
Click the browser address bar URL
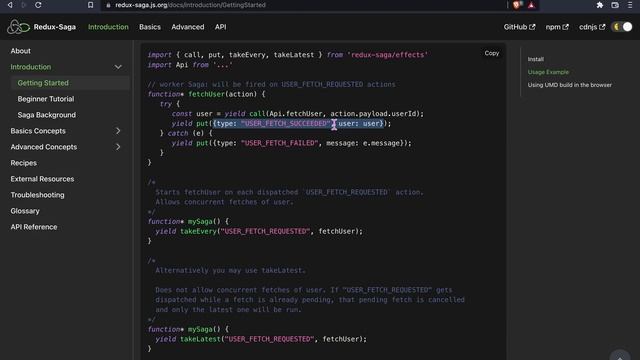pos(190,5)
